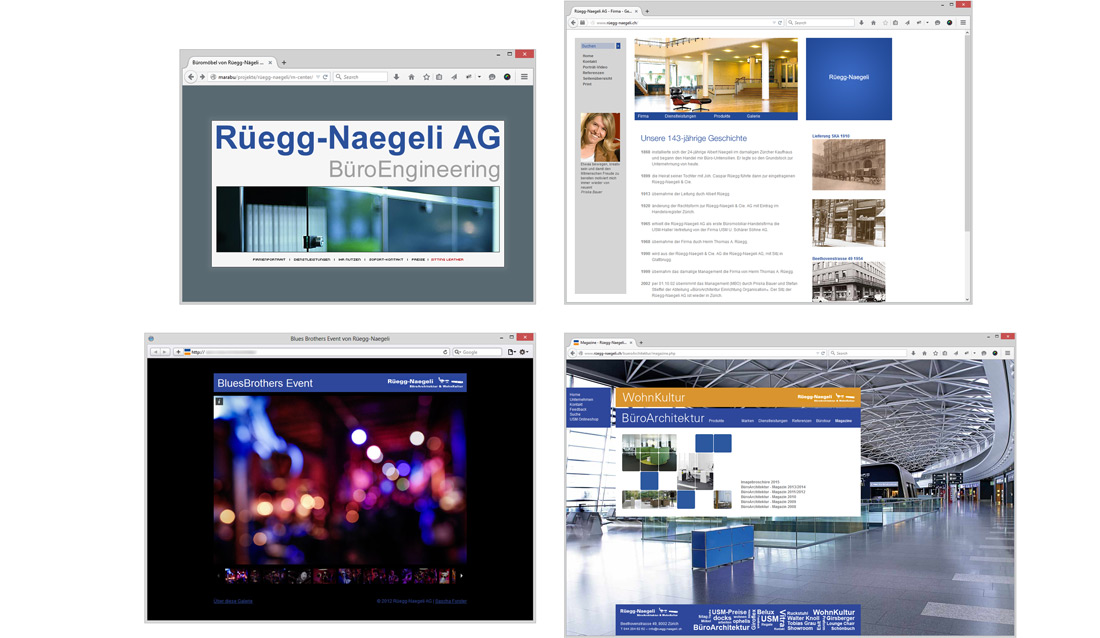Select Referenzen in the gray sidebar
This screenshot has height=638, width=1100.
[593, 73]
